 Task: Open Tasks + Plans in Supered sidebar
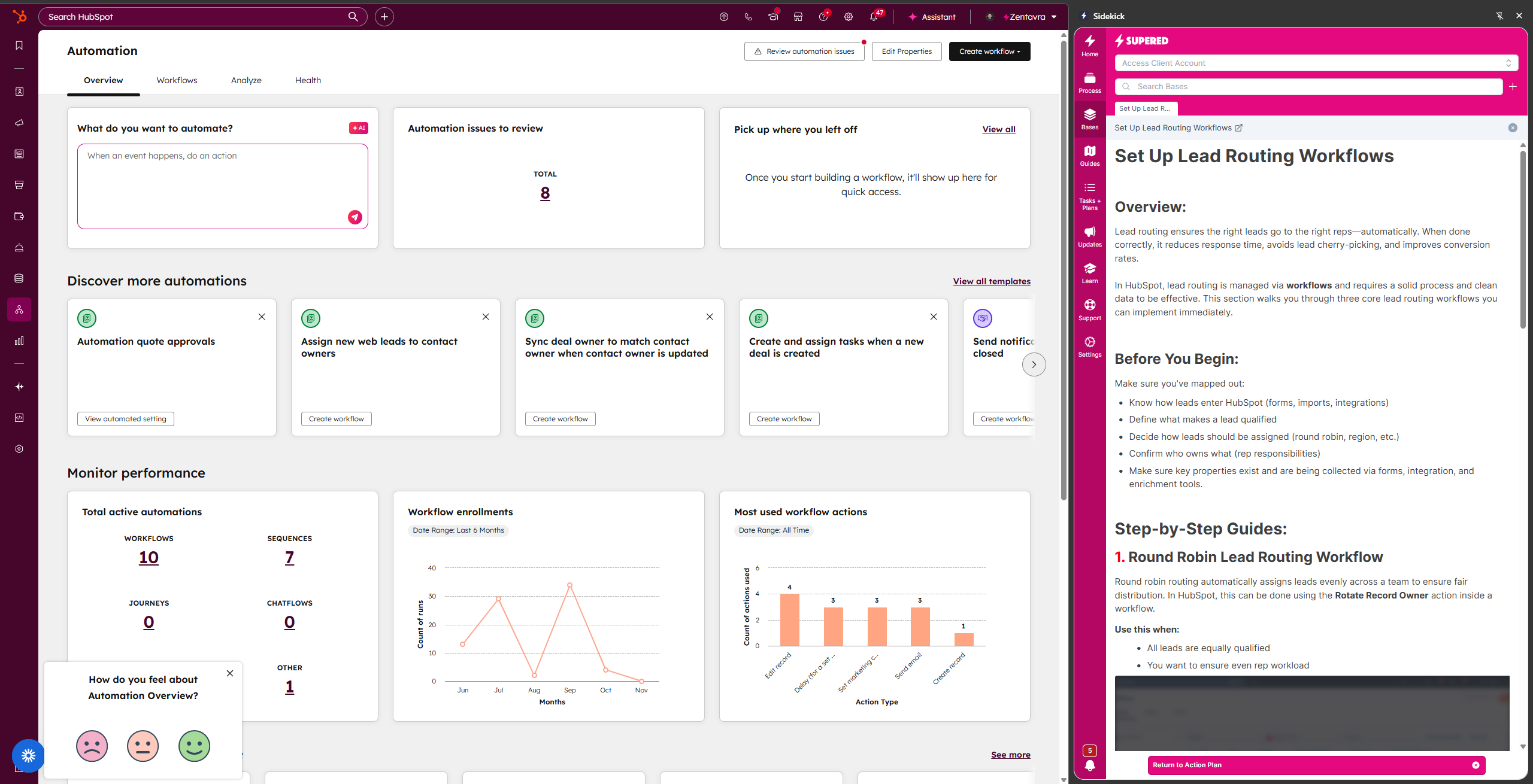point(1089,196)
